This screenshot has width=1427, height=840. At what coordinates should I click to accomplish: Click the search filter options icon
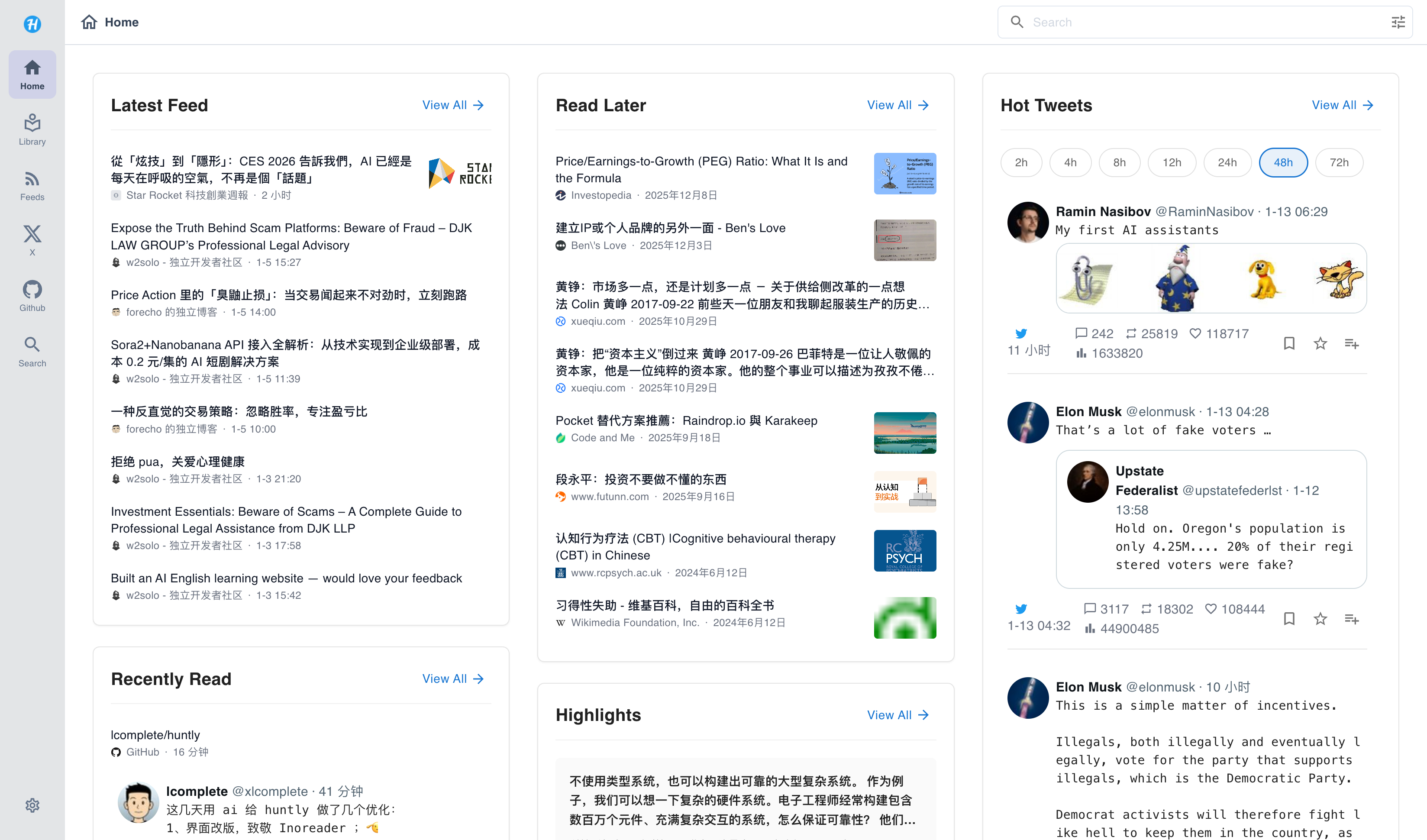coord(1398,22)
